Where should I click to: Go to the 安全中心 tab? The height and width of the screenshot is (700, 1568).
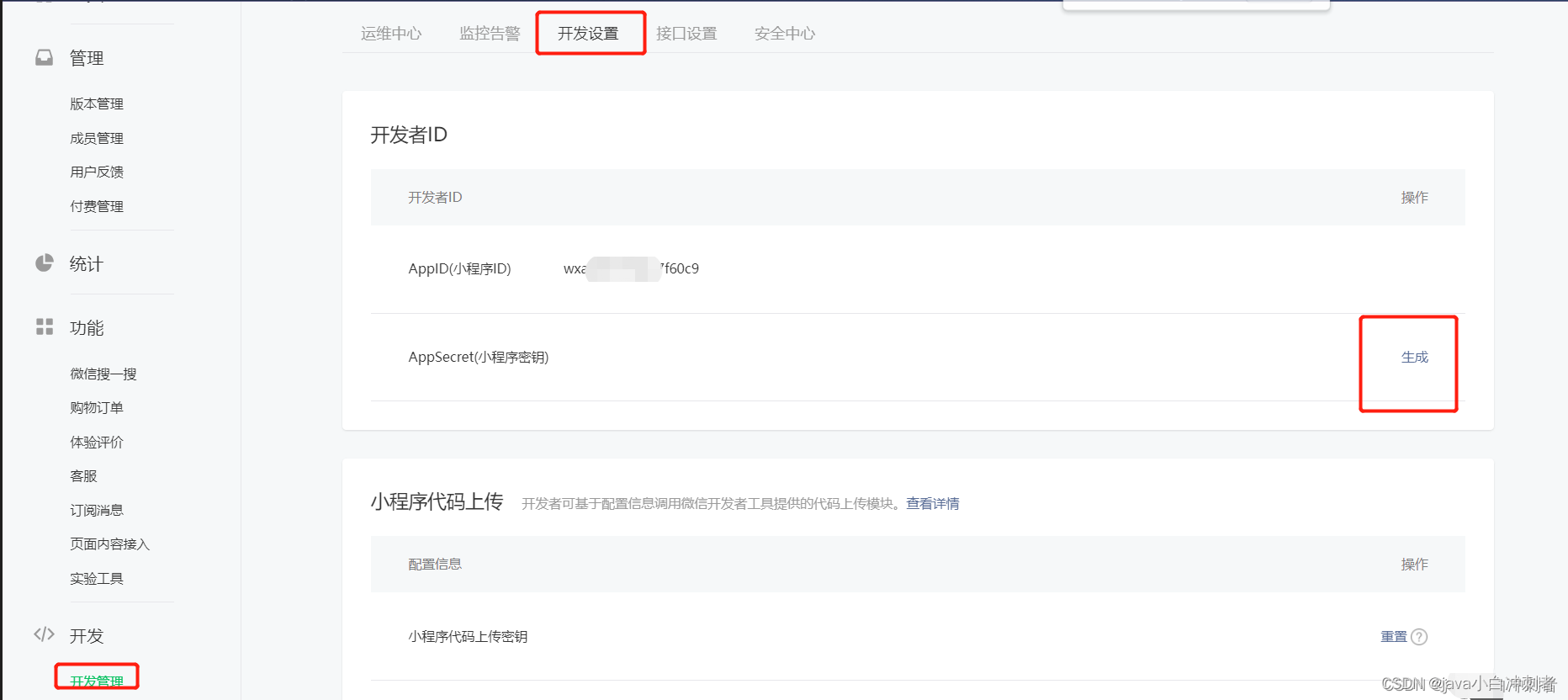tap(785, 34)
